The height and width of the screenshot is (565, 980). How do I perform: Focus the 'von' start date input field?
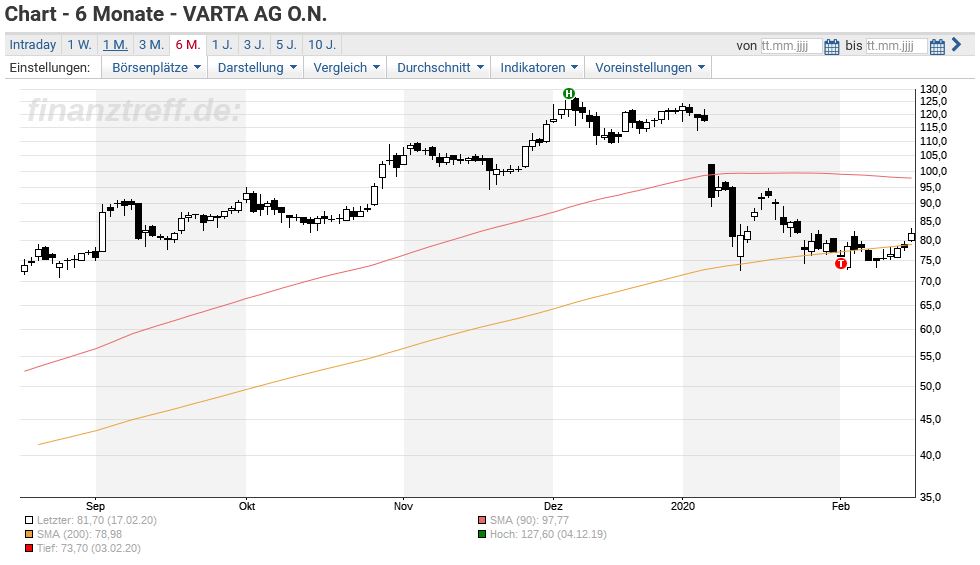tap(791, 46)
